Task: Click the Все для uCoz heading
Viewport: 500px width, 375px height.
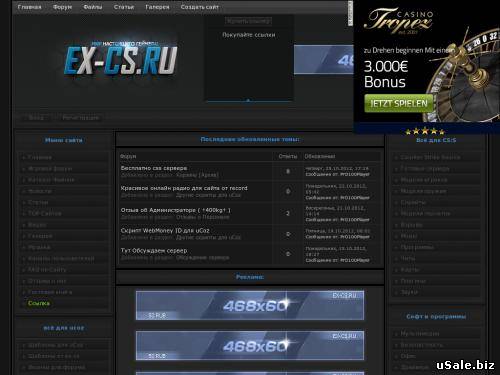Action: coord(64,328)
